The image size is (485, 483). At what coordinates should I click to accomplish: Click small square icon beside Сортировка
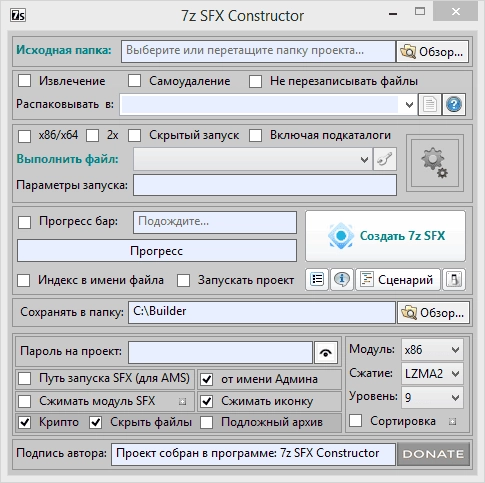tap(452, 422)
